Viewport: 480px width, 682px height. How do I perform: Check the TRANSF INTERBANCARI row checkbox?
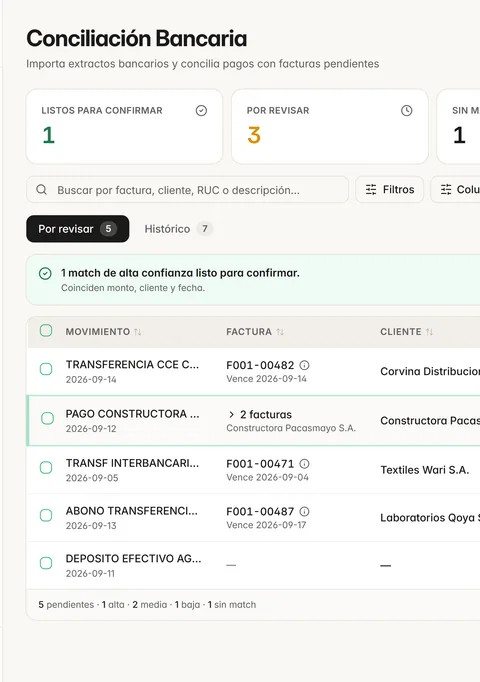(x=46, y=468)
